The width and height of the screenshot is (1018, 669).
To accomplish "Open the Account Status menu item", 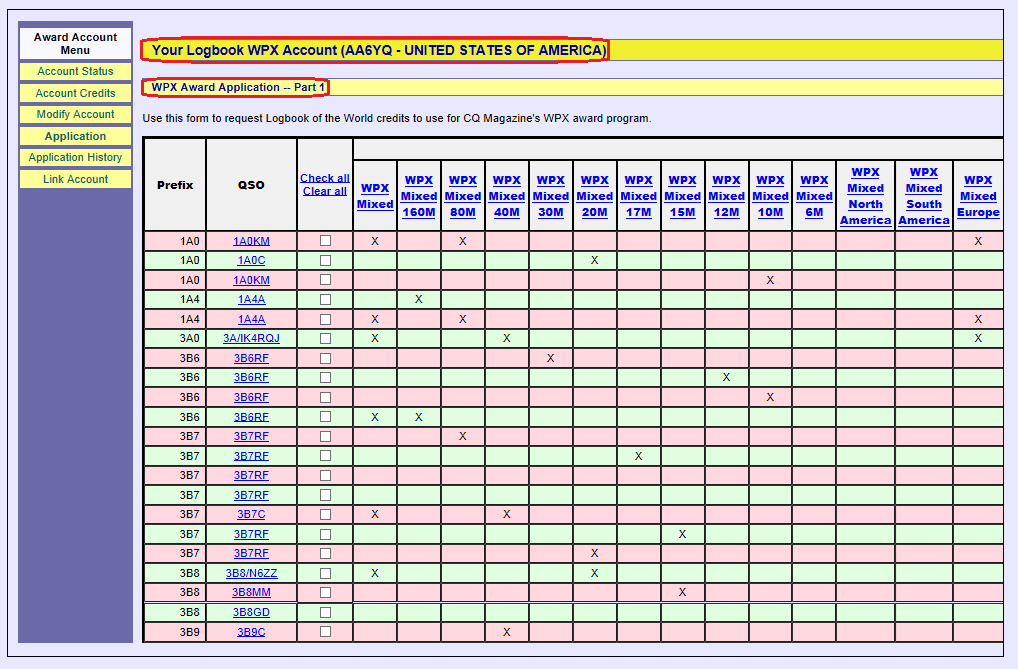I will coord(75,72).
